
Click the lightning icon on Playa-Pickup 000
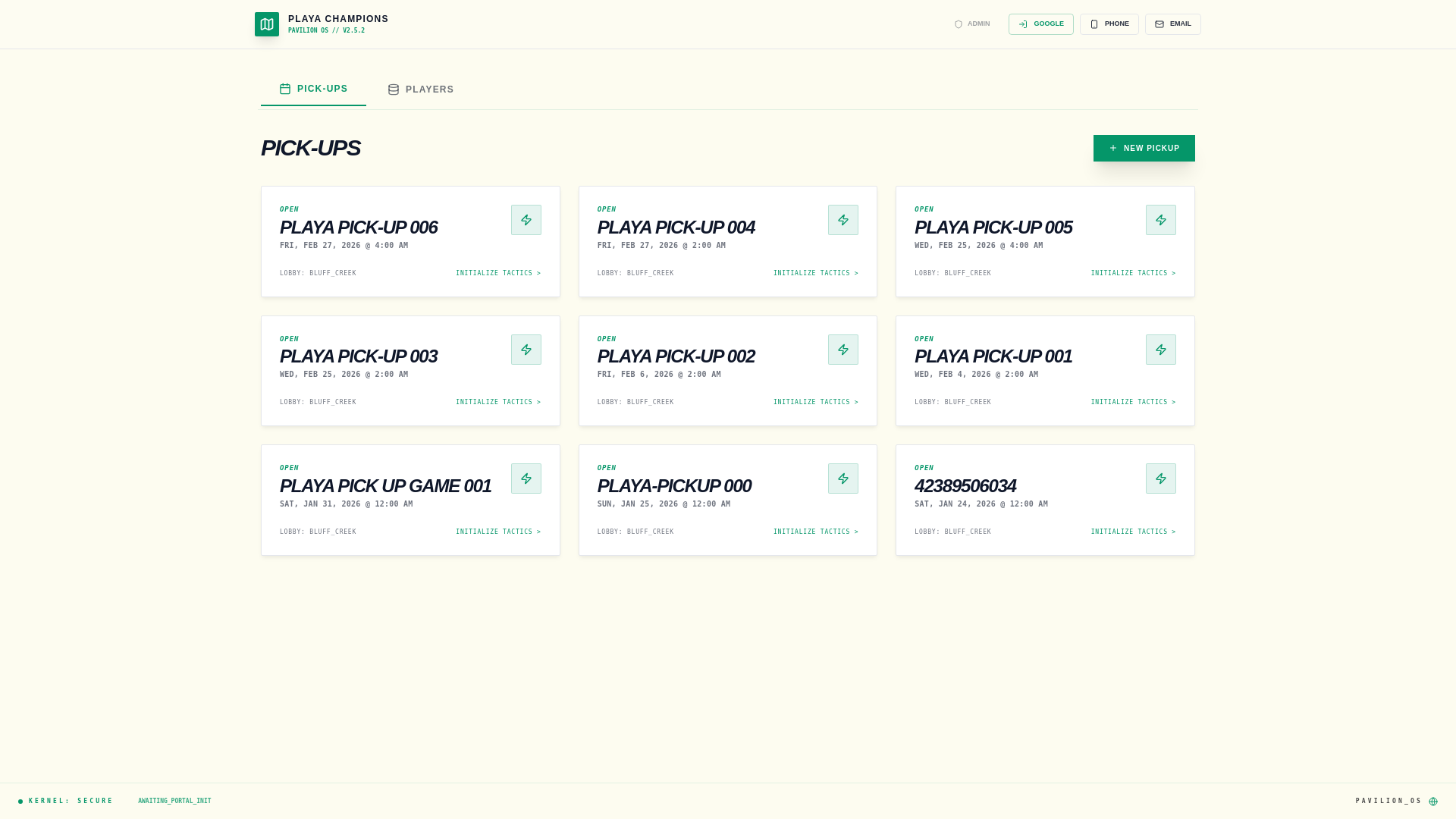(x=843, y=479)
